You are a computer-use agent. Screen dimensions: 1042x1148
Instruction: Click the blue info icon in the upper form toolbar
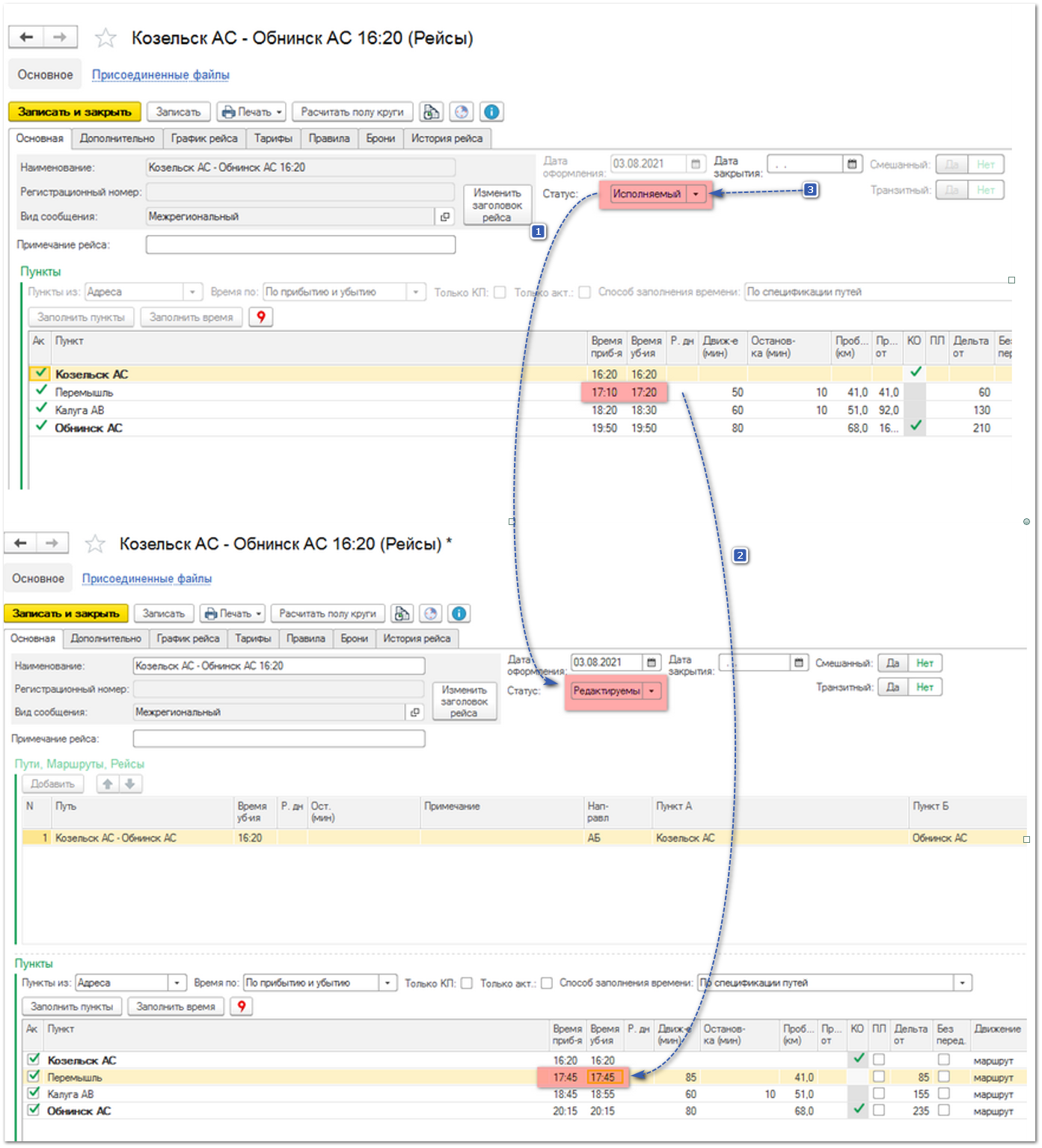pos(491,111)
